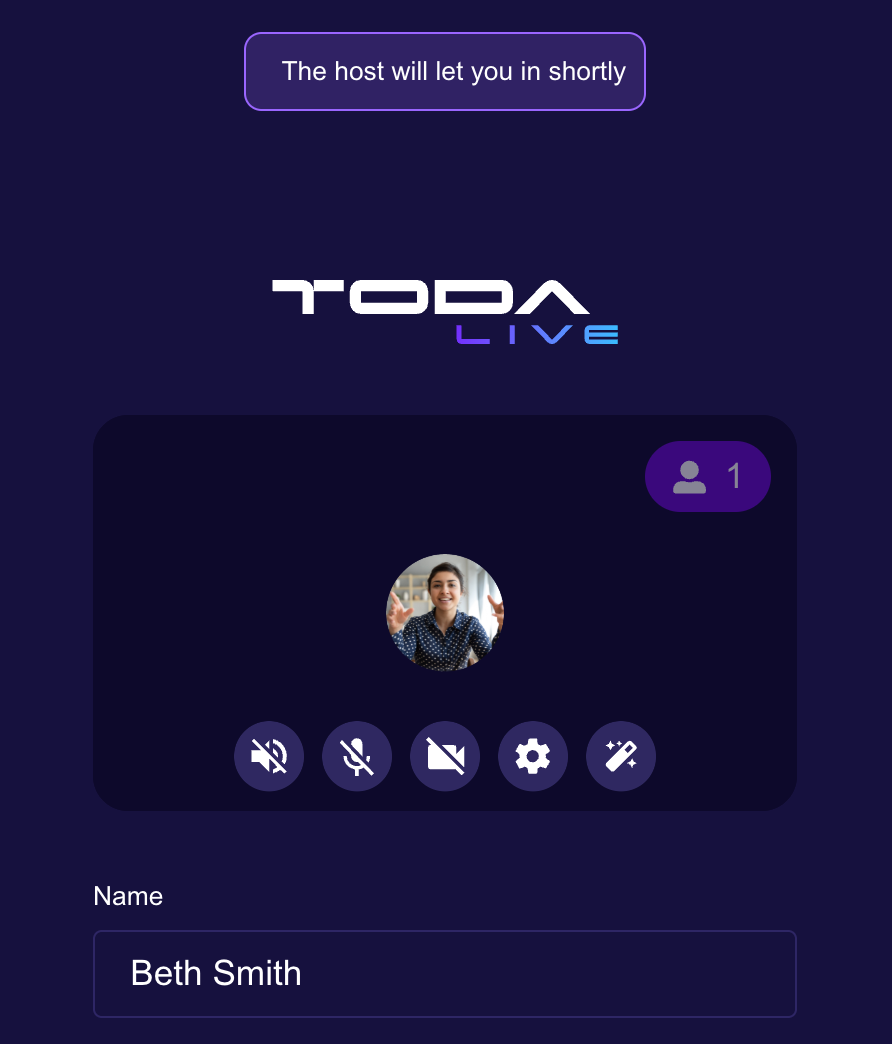Place cursor in the Beth Smith text

216,973
